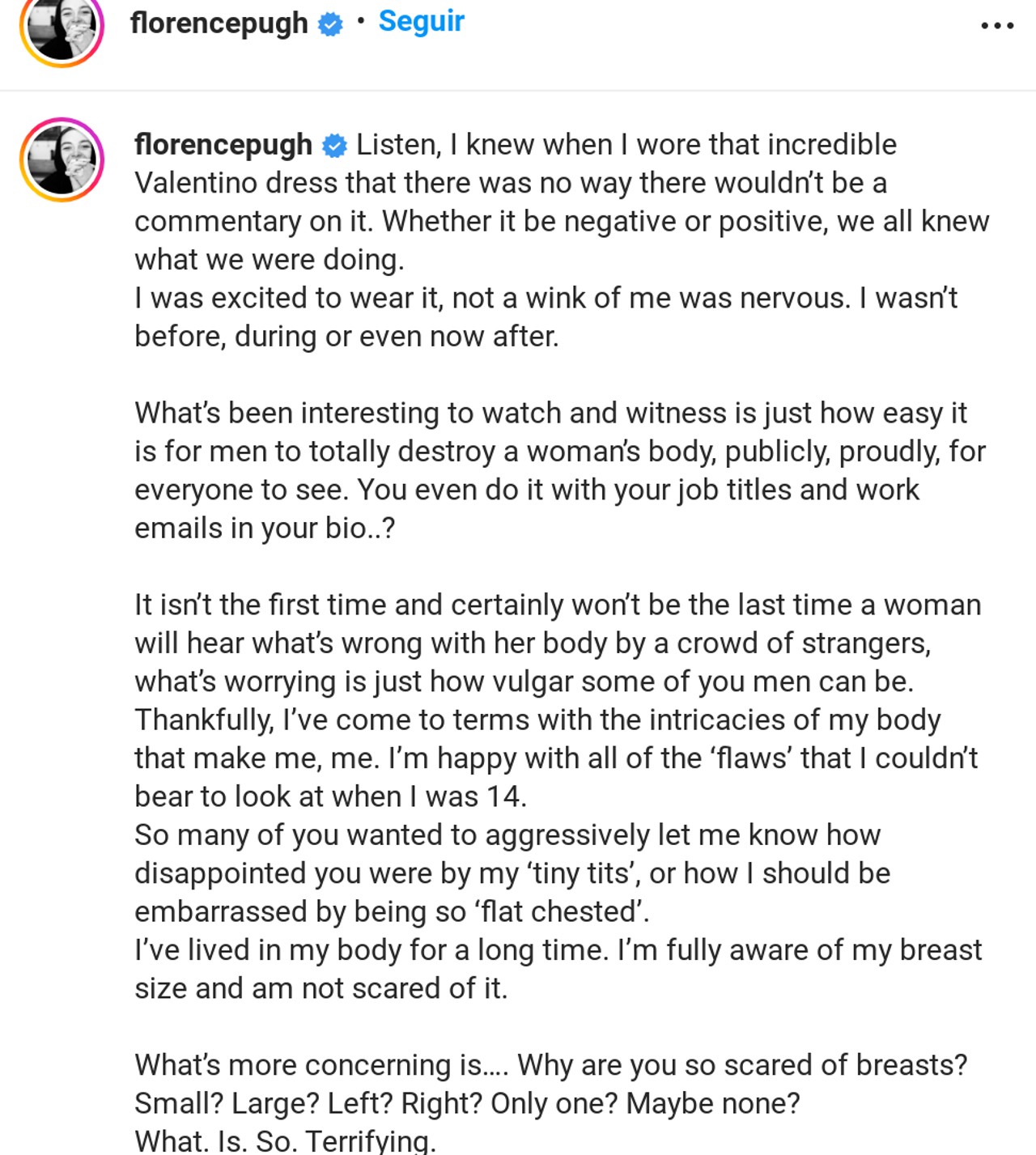This screenshot has height=1155, width=1036.
Task: Open the profile picture beside the caption
Action: tap(62, 159)
